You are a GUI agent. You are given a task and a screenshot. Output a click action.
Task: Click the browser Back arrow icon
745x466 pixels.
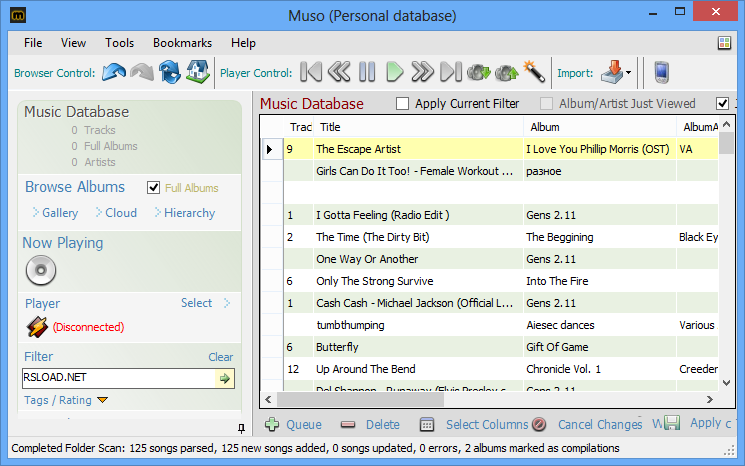(x=114, y=73)
